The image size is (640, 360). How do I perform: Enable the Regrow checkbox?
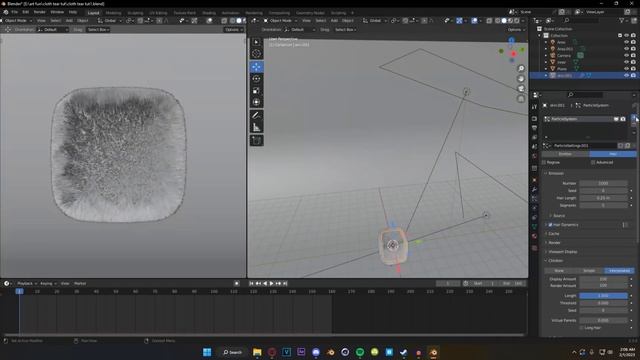[x=544, y=162]
